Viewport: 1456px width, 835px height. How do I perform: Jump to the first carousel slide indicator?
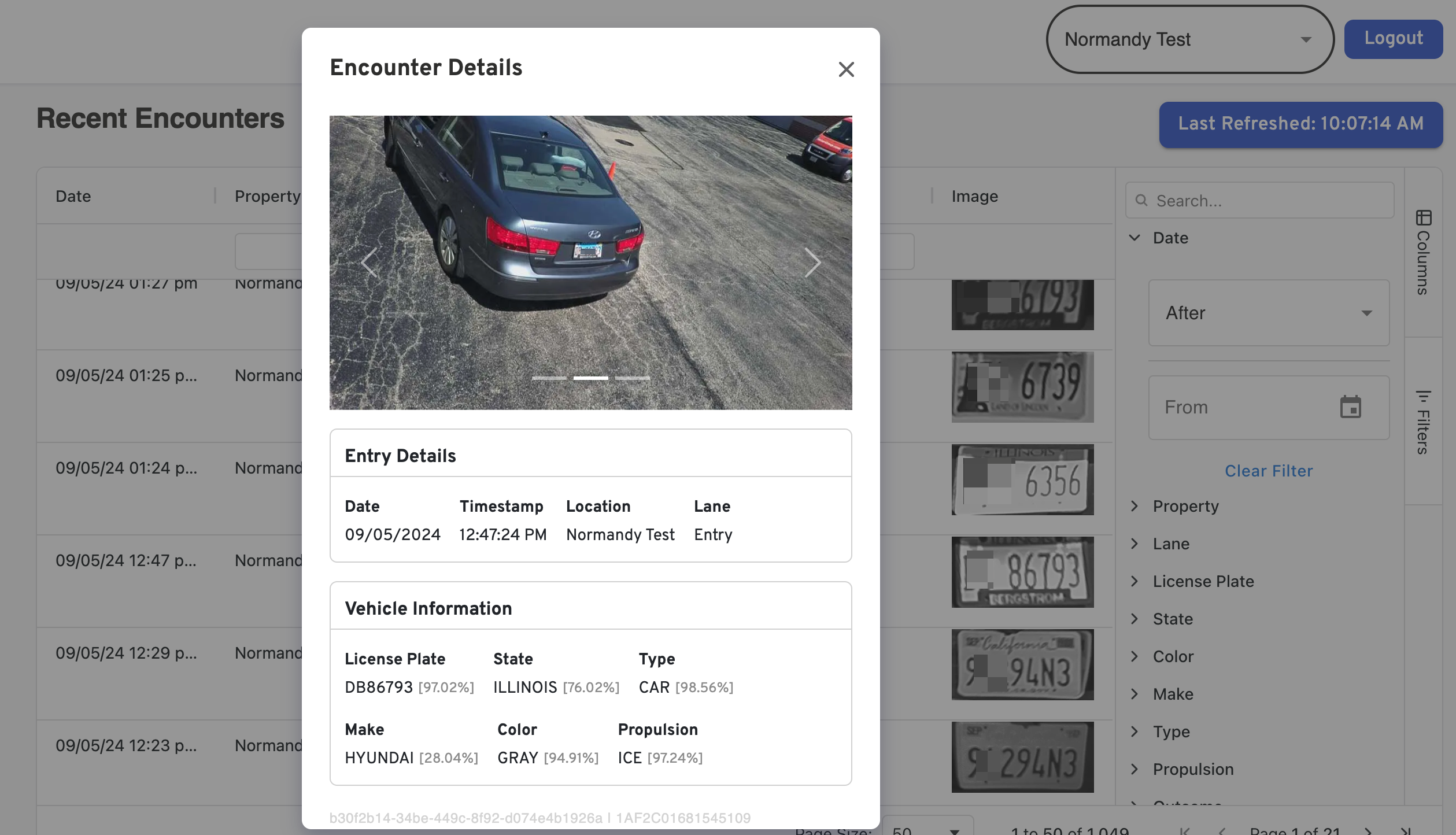pyautogui.click(x=549, y=378)
